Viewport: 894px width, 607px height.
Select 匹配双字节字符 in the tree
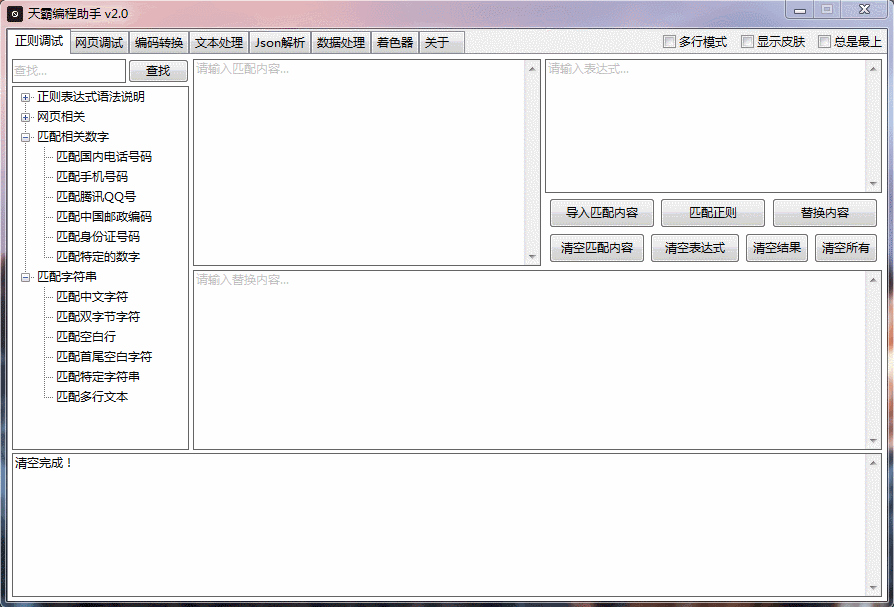click(98, 317)
